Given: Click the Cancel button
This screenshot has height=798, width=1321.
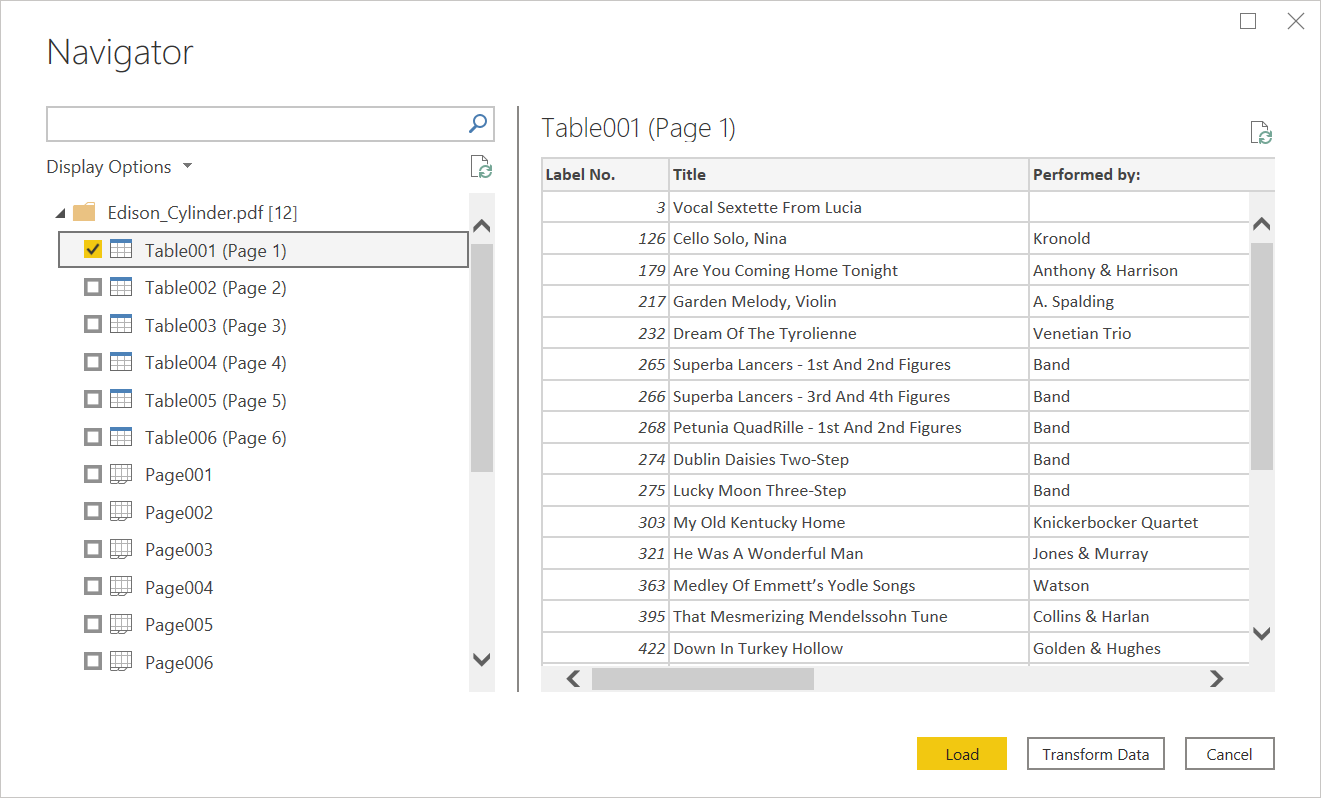Looking at the screenshot, I should coord(1229,753).
